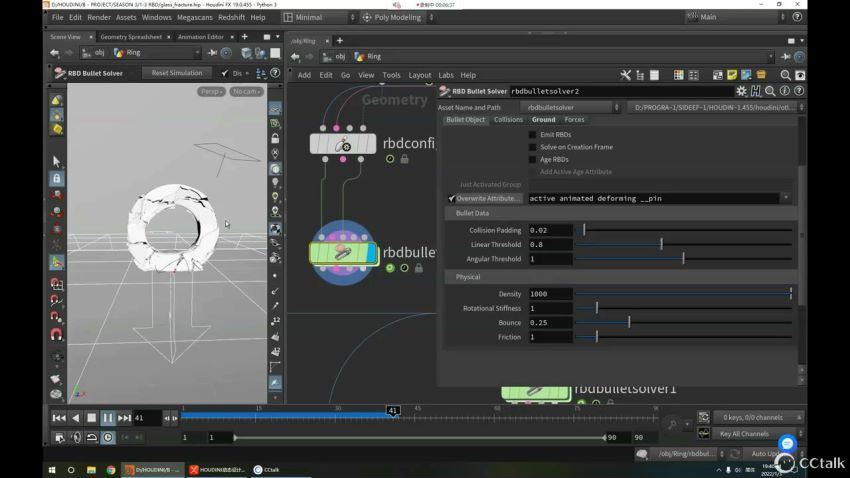Open the Persp viewport menu
The image size is (850, 478).
(211, 92)
